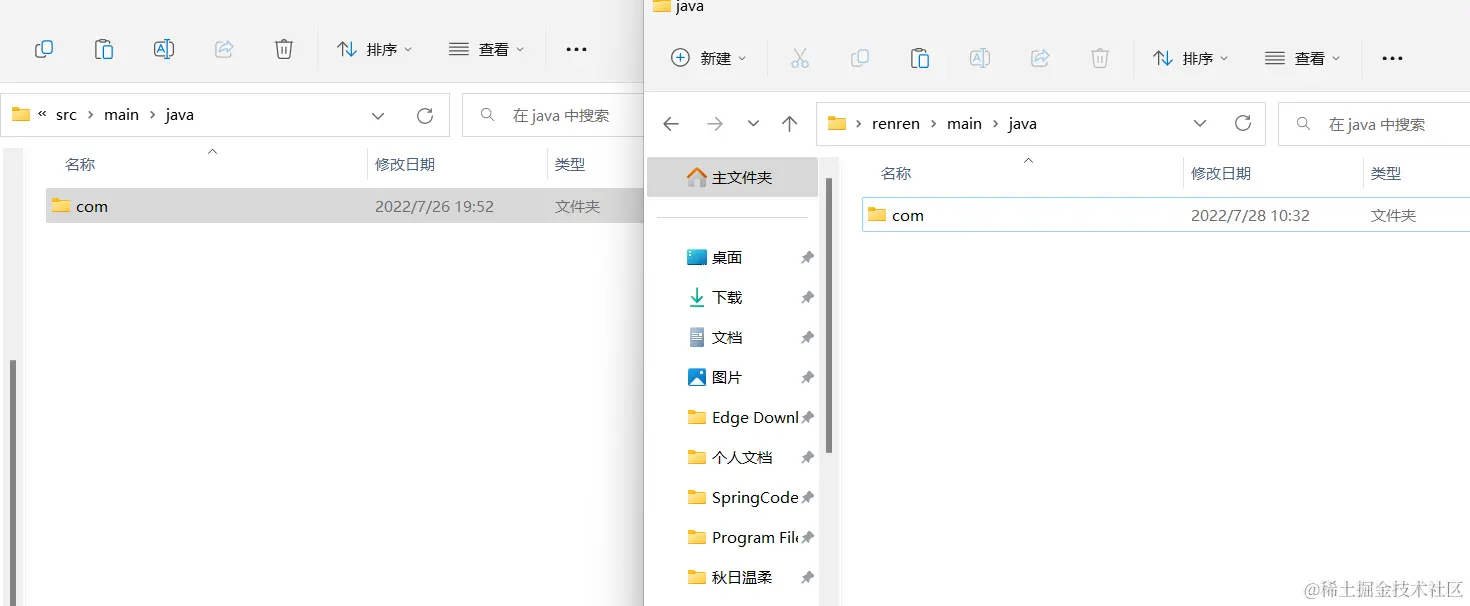Open 桌面 in quick access list
Image resolution: width=1470 pixels, height=606 pixels.
coord(727,257)
